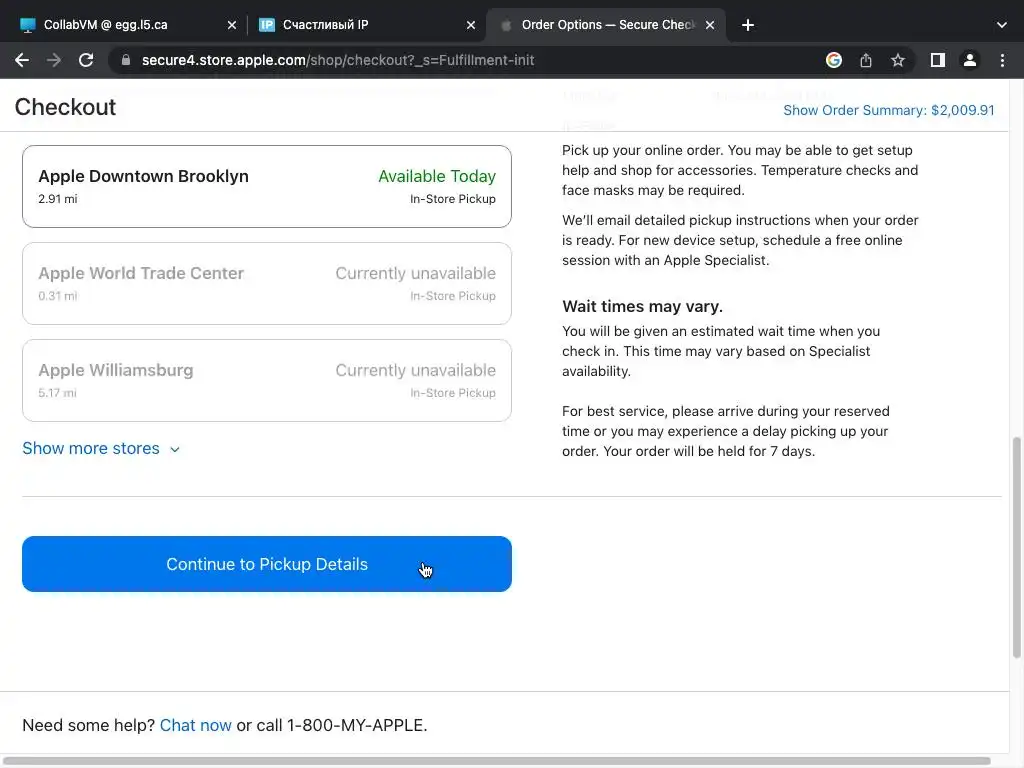Open the Chrome three-dot menu

1002,60
